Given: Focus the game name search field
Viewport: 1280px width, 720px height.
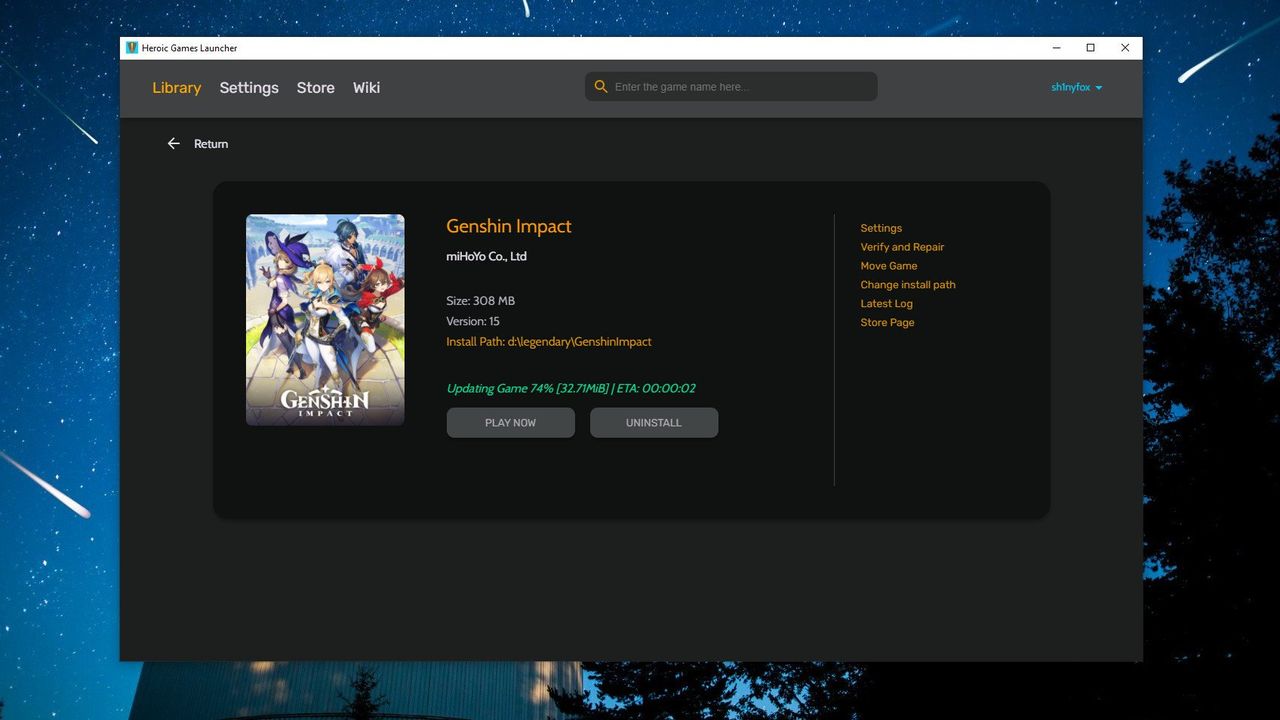Looking at the screenshot, I should [x=731, y=87].
